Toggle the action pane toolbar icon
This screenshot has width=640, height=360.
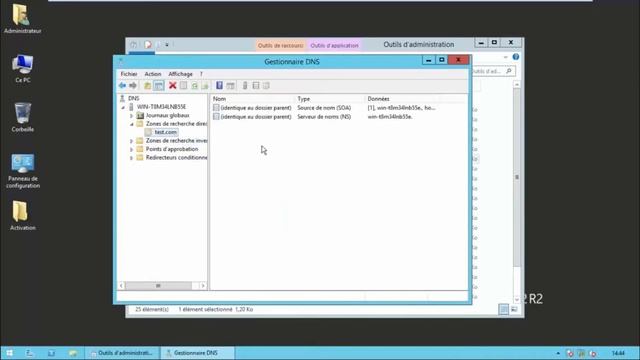(x=230, y=86)
